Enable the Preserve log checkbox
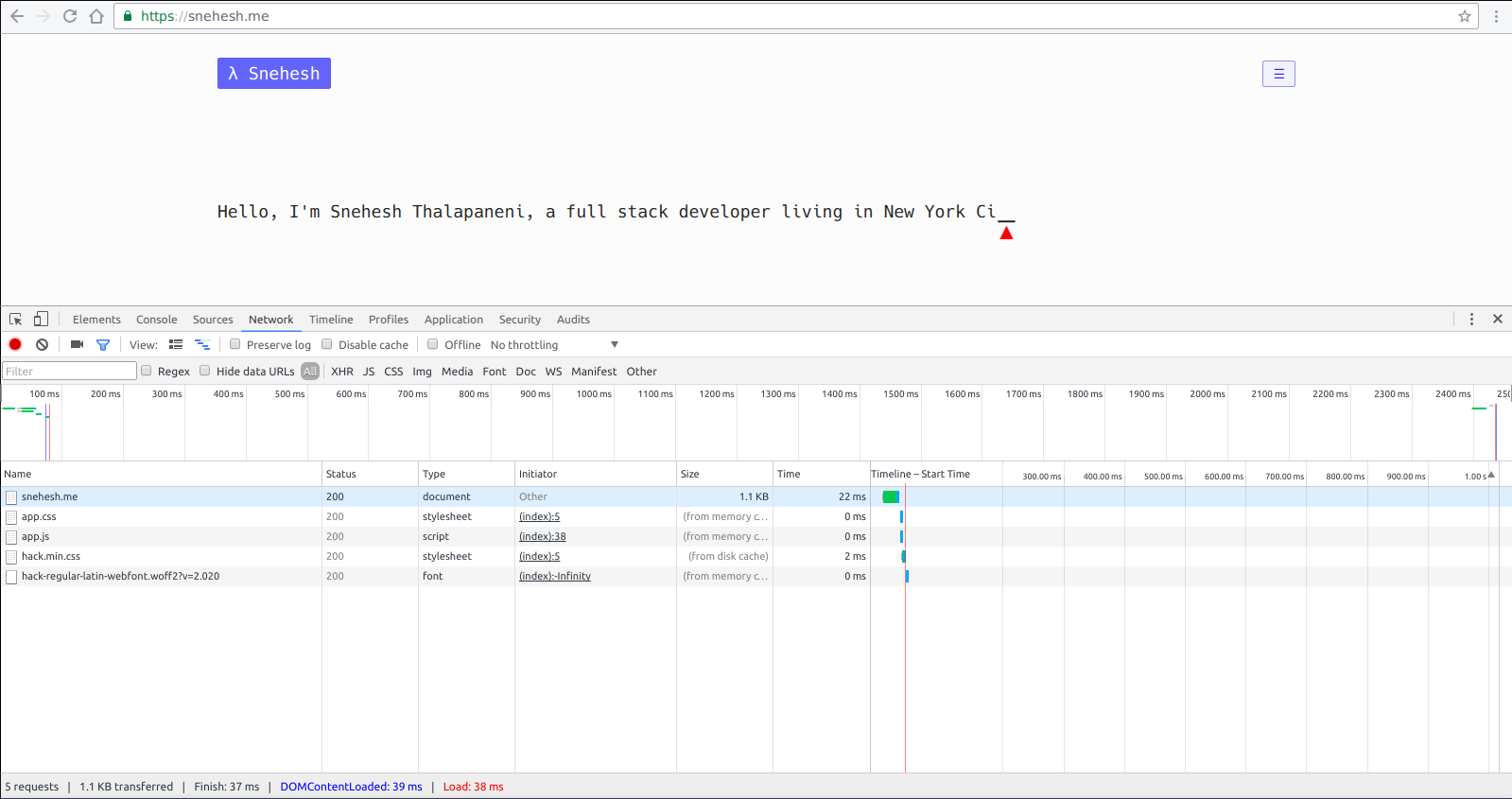Image resolution: width=1512 pixels, height=799 pixels. [235, 344]
